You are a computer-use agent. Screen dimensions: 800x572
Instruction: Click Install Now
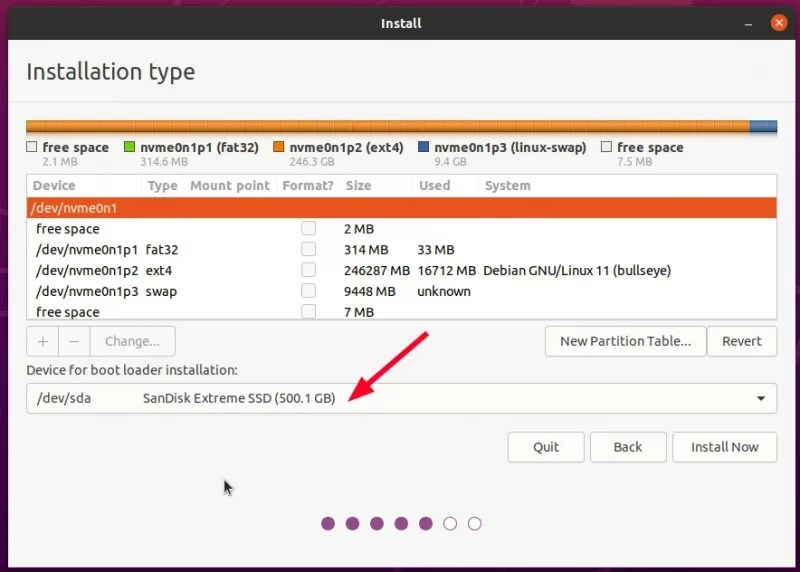(x=724, y=447)
